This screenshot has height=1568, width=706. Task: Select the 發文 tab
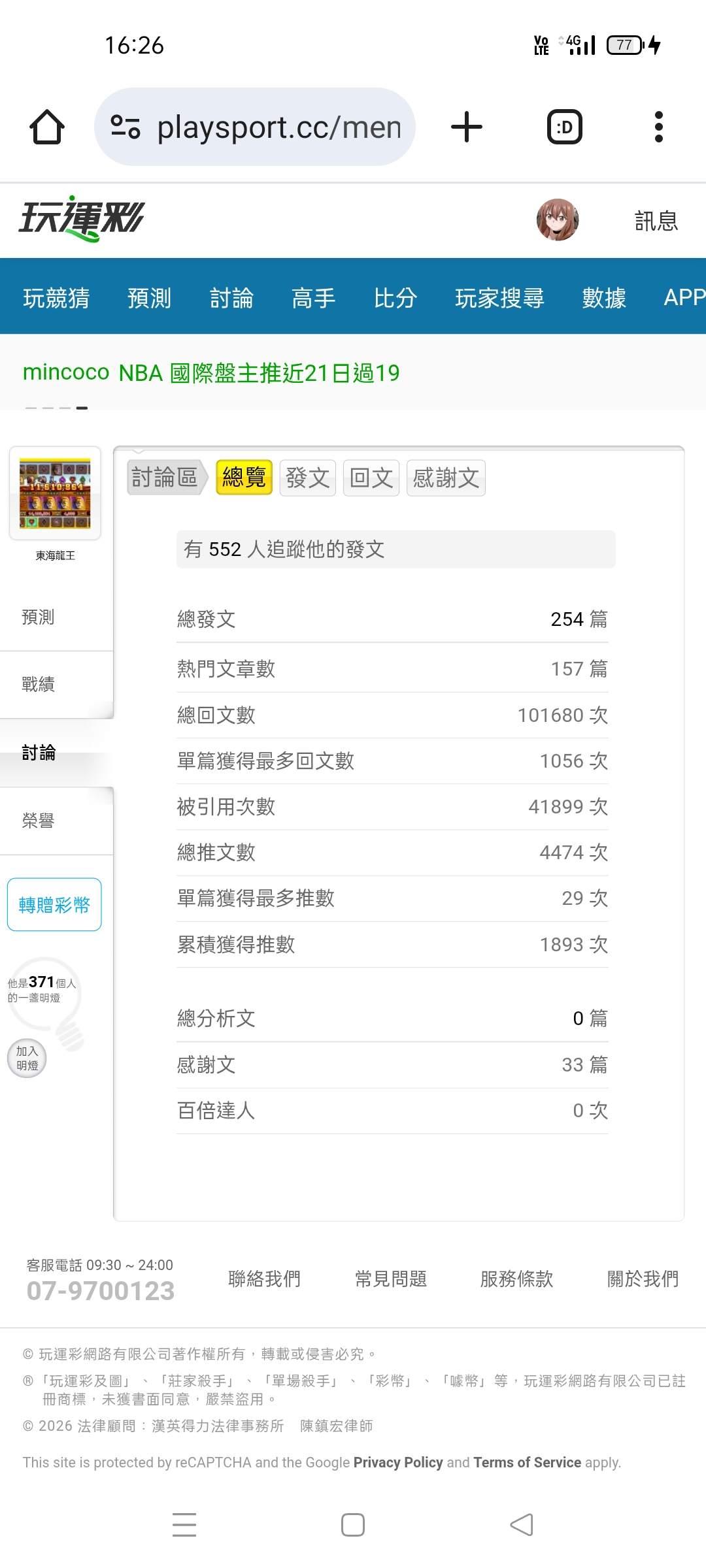307,478
